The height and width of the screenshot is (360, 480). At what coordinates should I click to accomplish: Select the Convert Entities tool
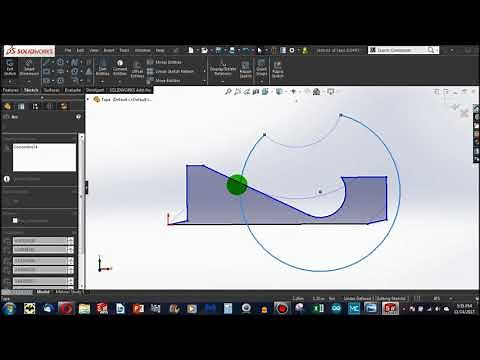120,68
